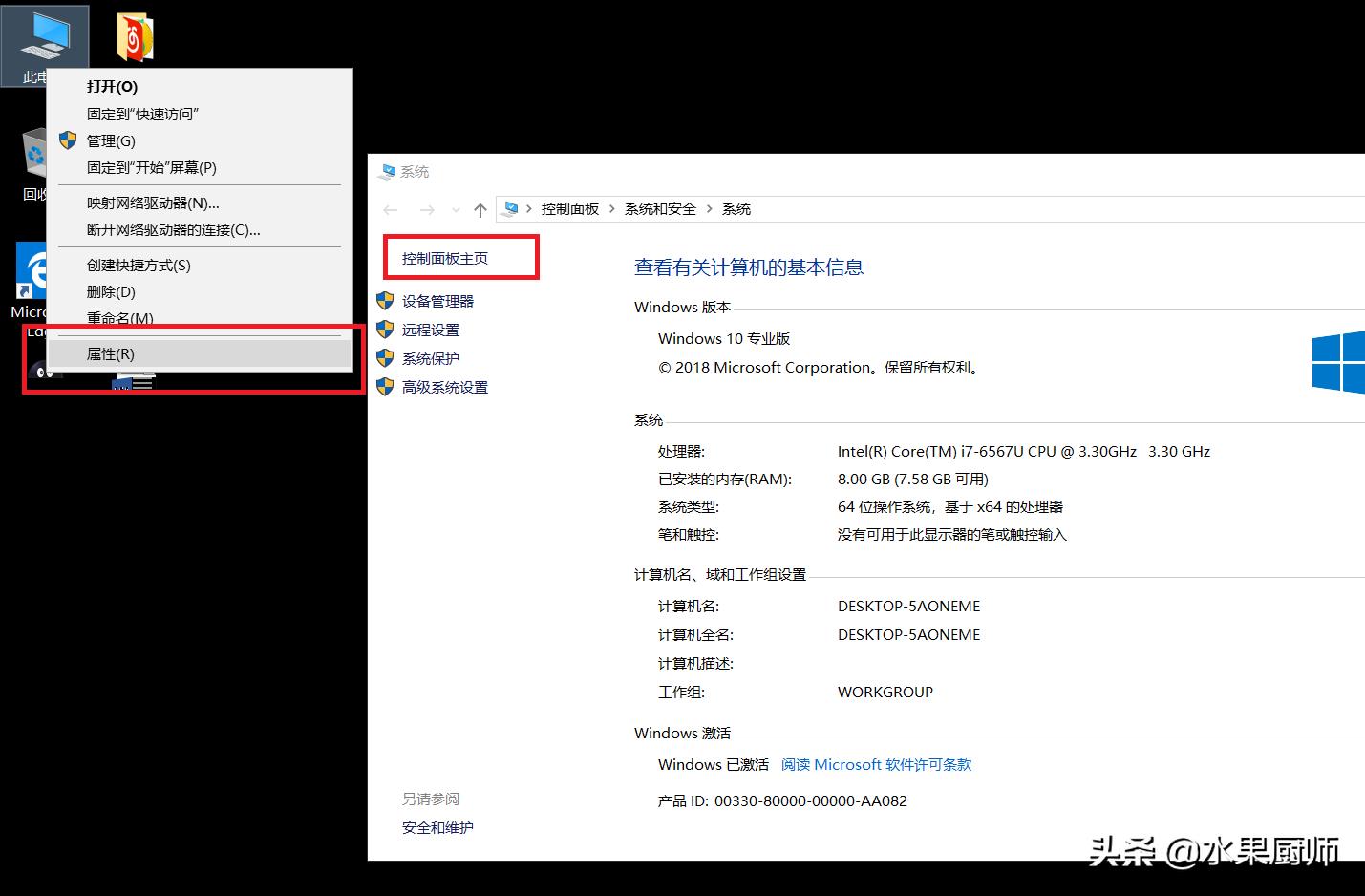Click the forward arrow in System window
Screen dimensions: 1365x896
(x=427, y=209)
